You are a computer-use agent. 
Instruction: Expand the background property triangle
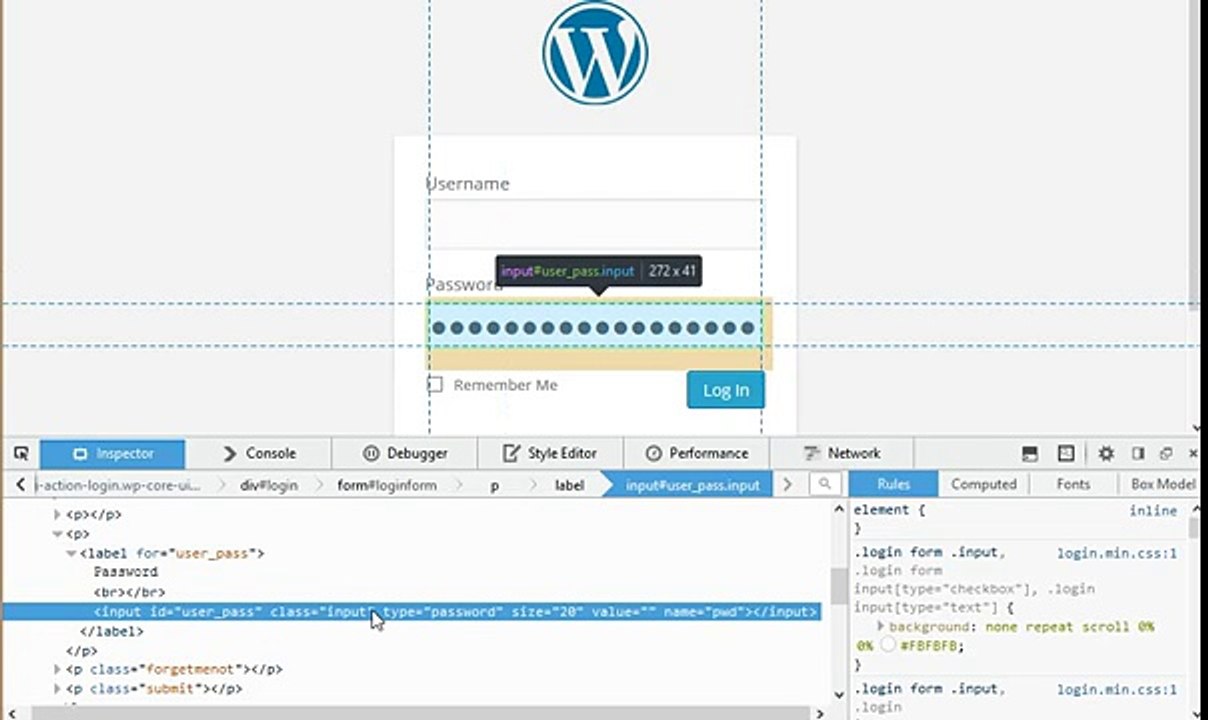coord(880,626)
